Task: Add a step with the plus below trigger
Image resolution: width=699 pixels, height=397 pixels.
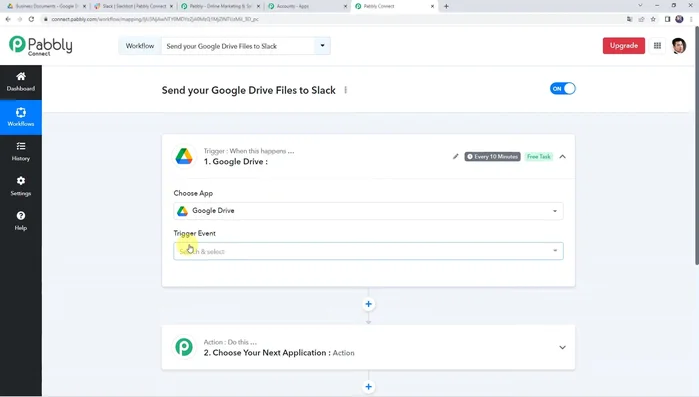Action: [x=368, y=304]
